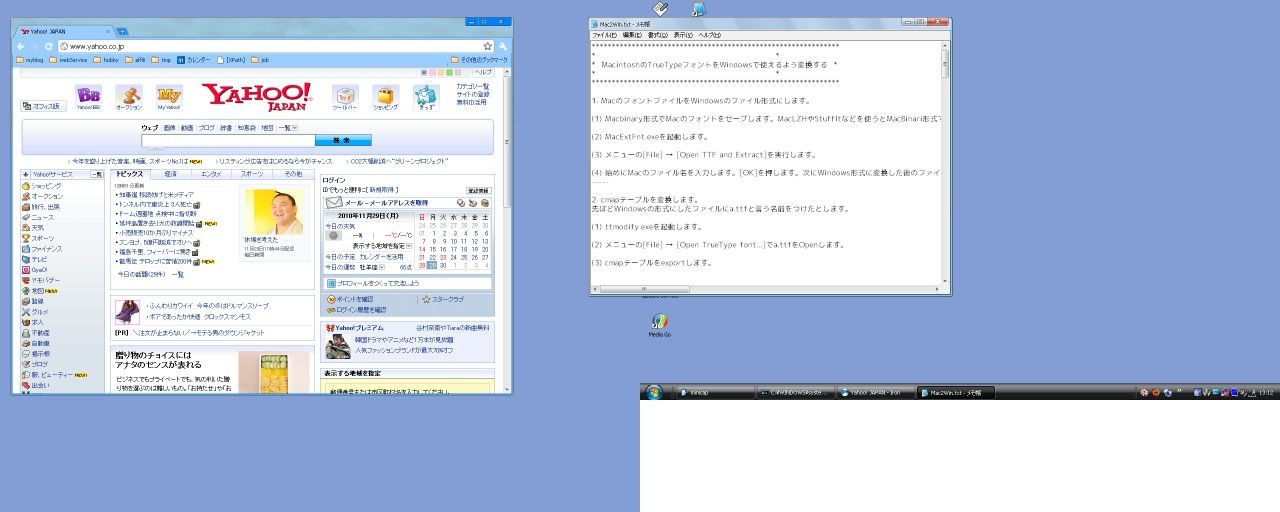The width and height of the screenshot is (1280, 512).
Task: Click the 画像 search category link
Action: (169, 128)
